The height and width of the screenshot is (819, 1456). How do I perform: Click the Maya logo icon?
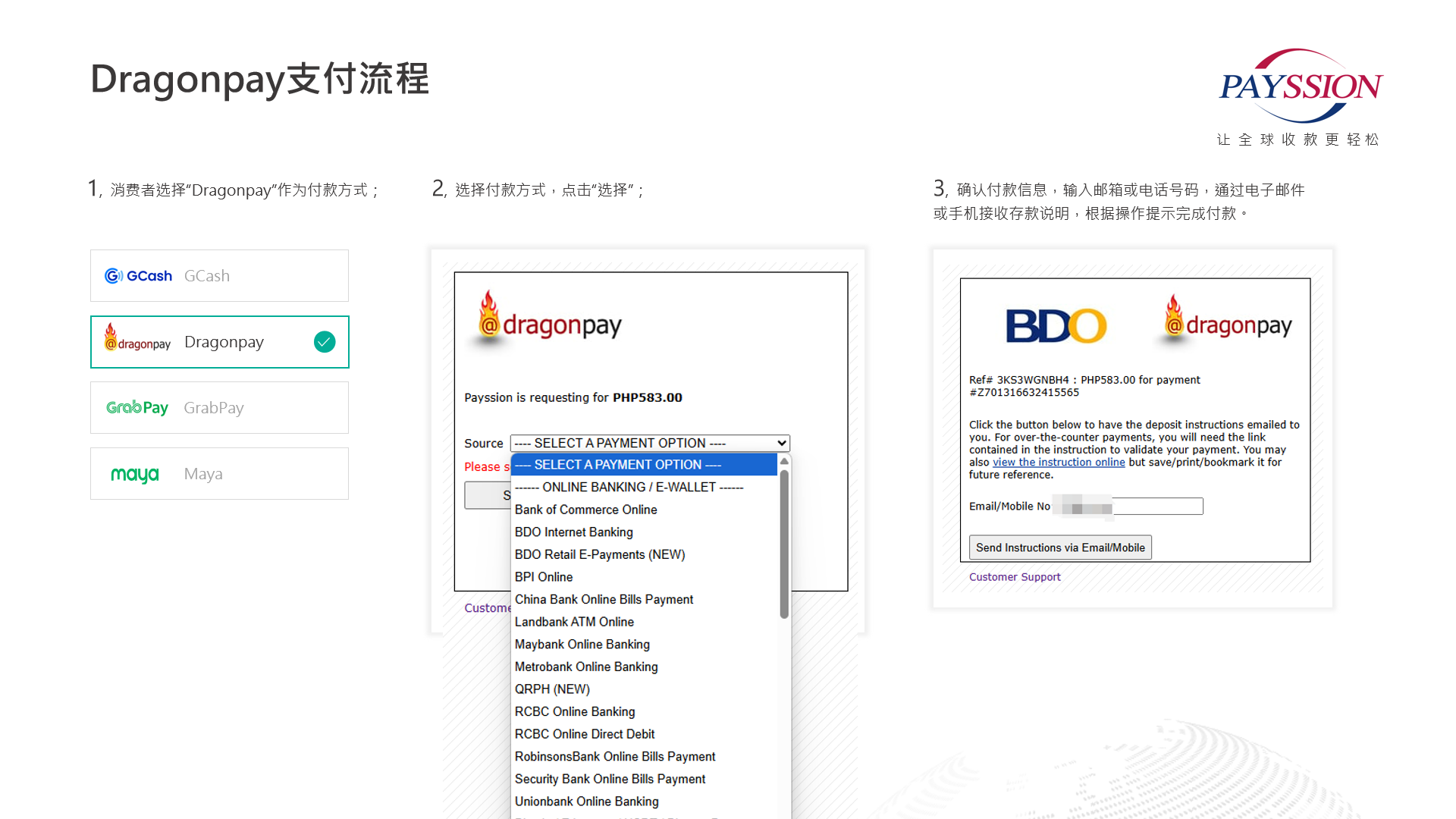135,475
